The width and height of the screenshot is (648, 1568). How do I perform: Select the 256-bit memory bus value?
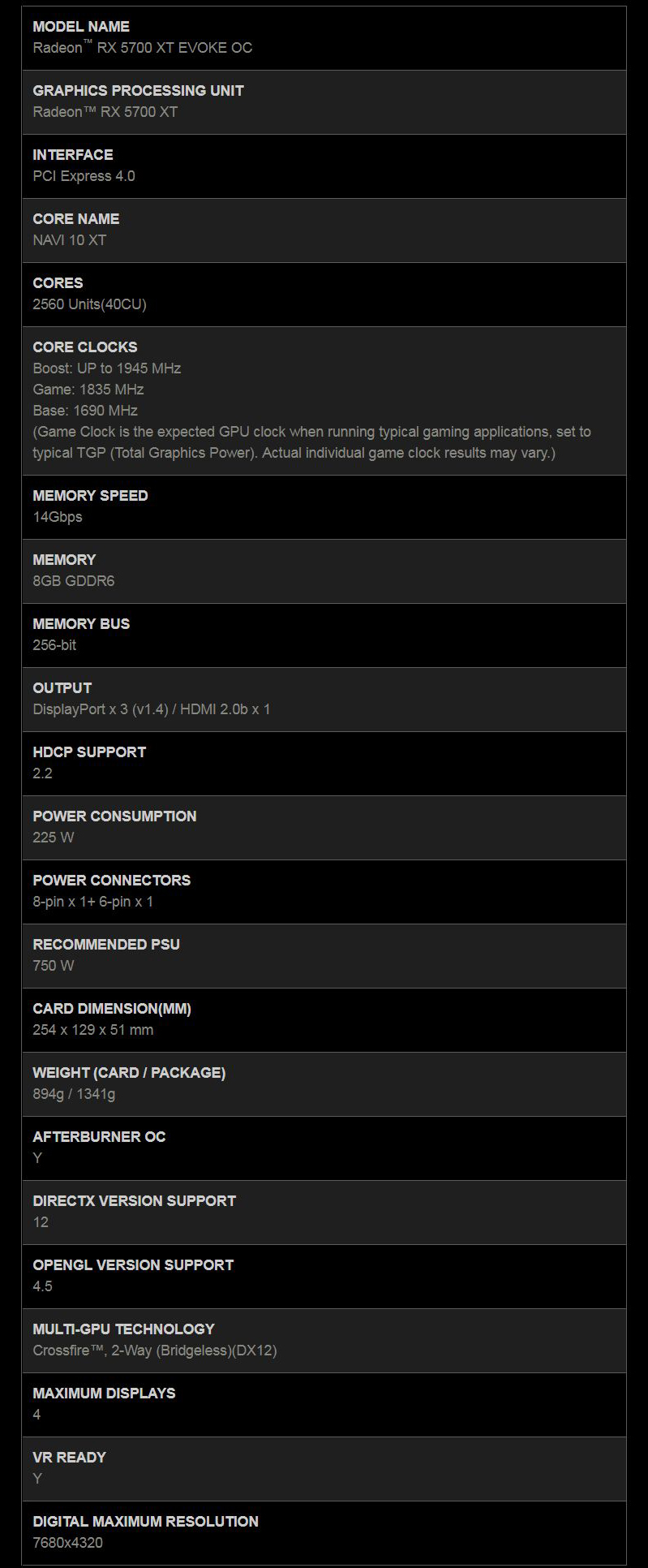pyautogui.click(x=54, y=645)
